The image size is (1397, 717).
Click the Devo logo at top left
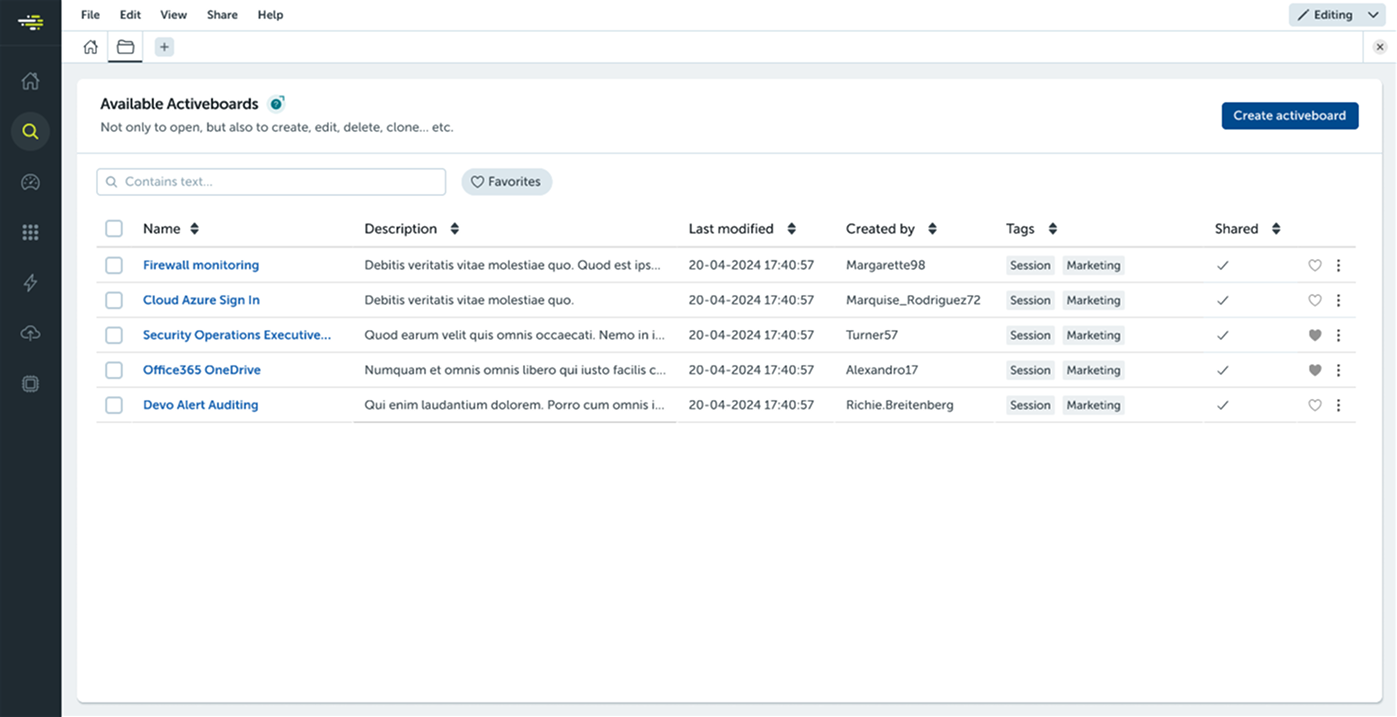[30, 21]
